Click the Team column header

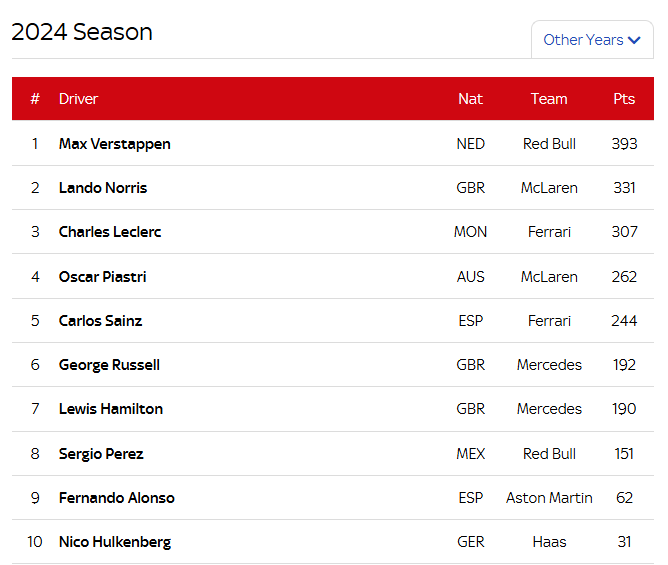[549, 99]
